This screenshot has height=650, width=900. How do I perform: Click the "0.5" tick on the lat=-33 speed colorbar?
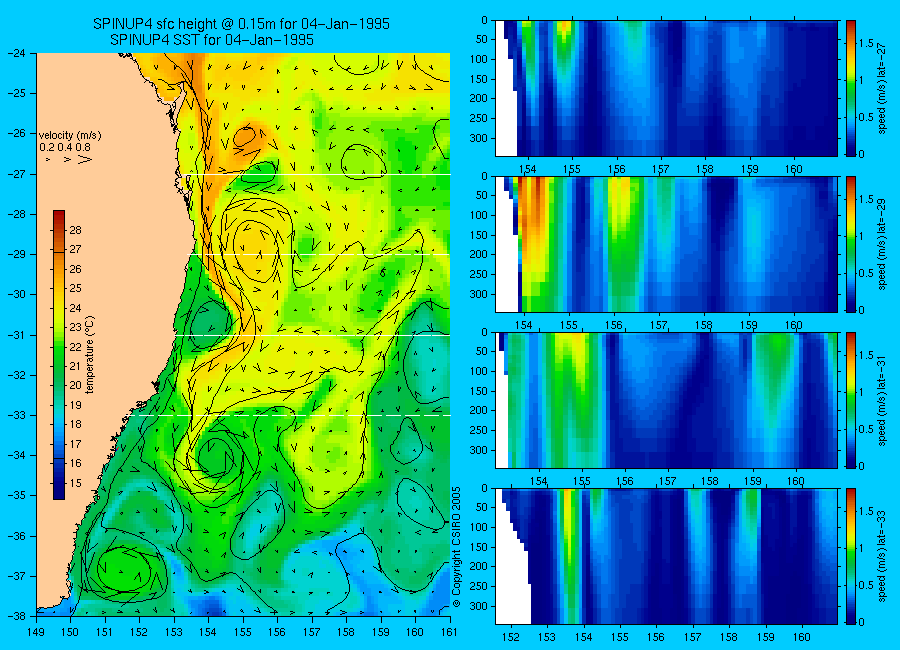[x=867, y=585]
